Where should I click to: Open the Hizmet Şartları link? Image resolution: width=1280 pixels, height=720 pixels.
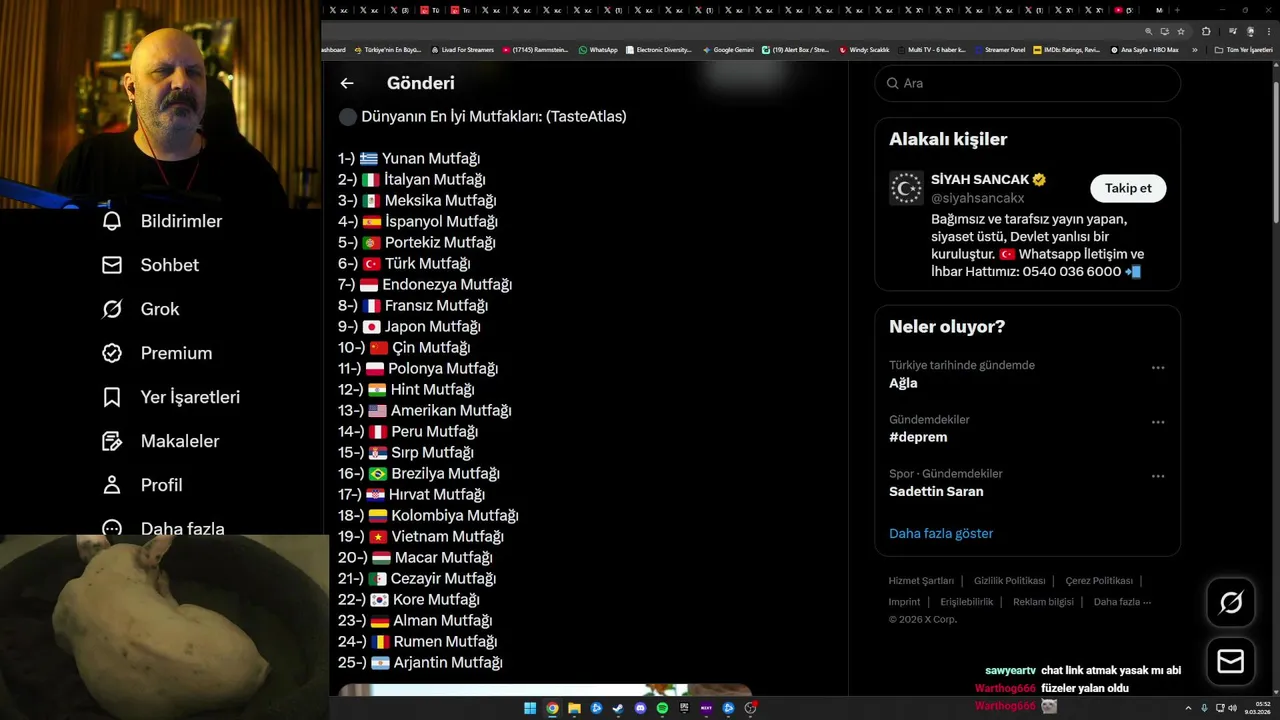click(921, 581)
